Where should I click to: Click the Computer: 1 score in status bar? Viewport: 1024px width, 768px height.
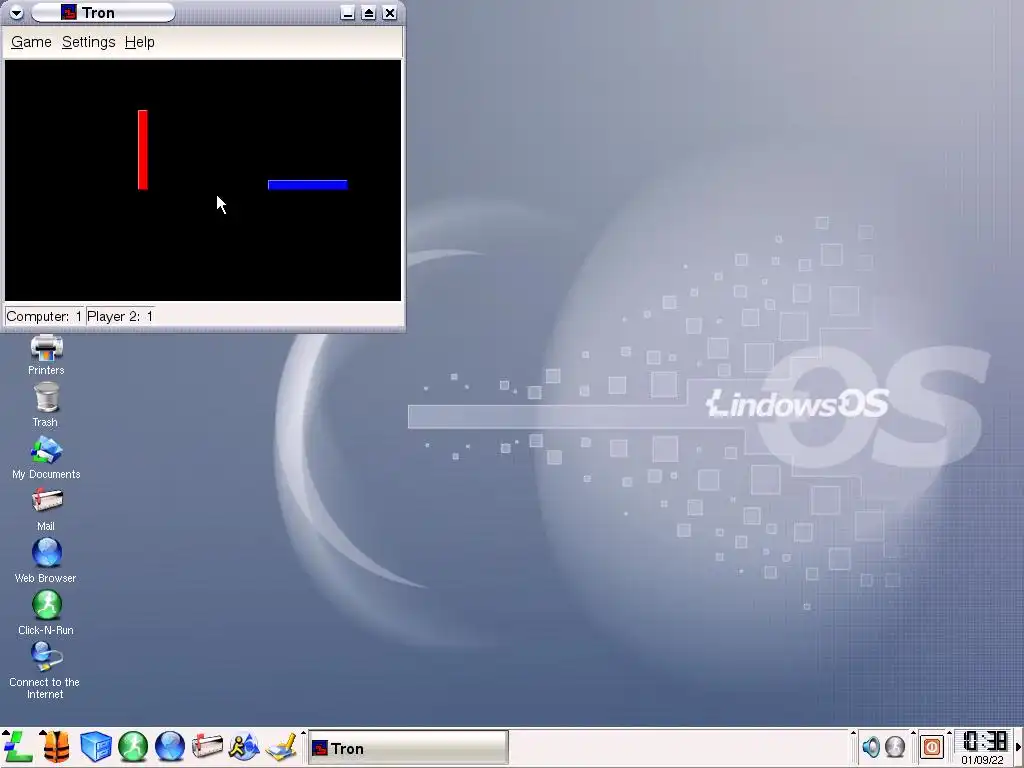[x=44, y=317]
